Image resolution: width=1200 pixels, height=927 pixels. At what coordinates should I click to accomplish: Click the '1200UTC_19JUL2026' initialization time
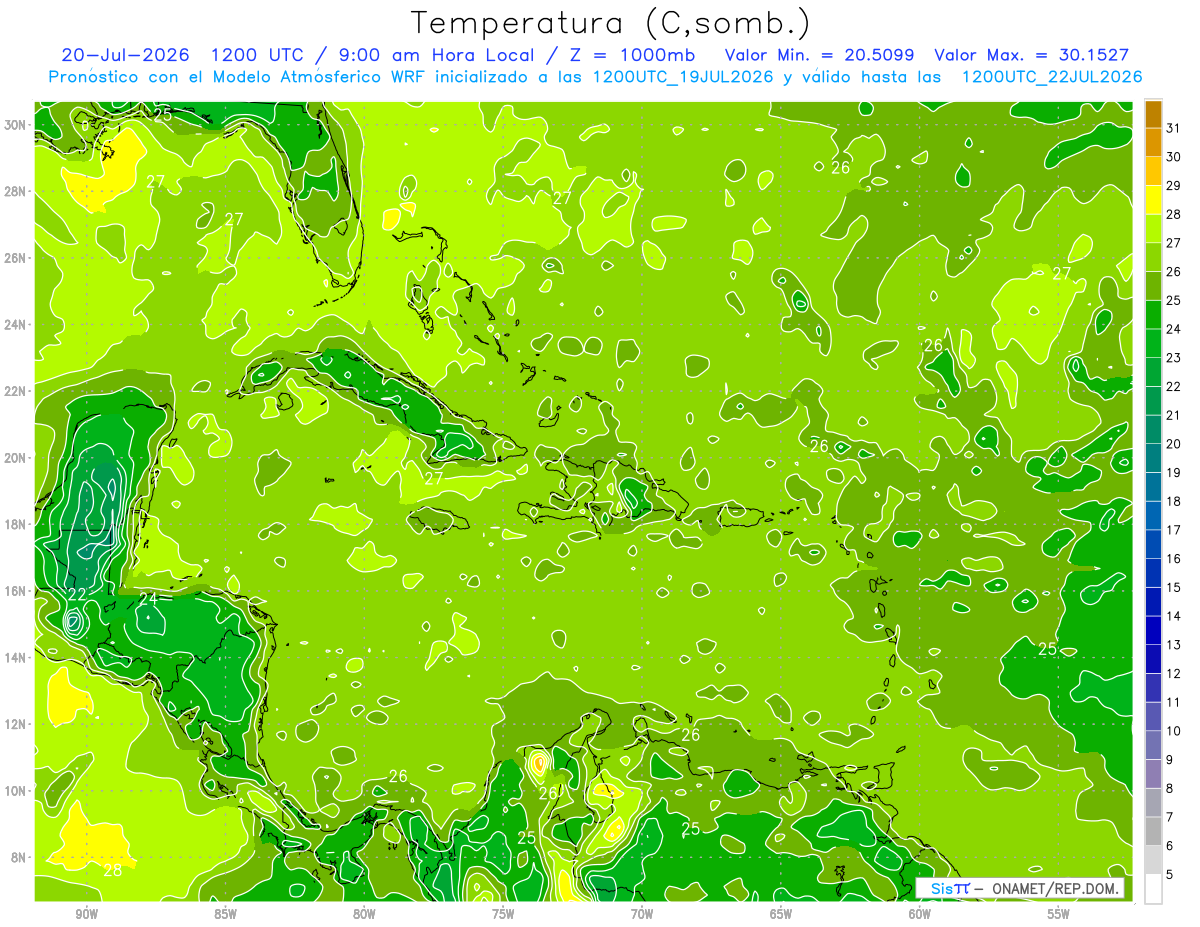[683, 77]
